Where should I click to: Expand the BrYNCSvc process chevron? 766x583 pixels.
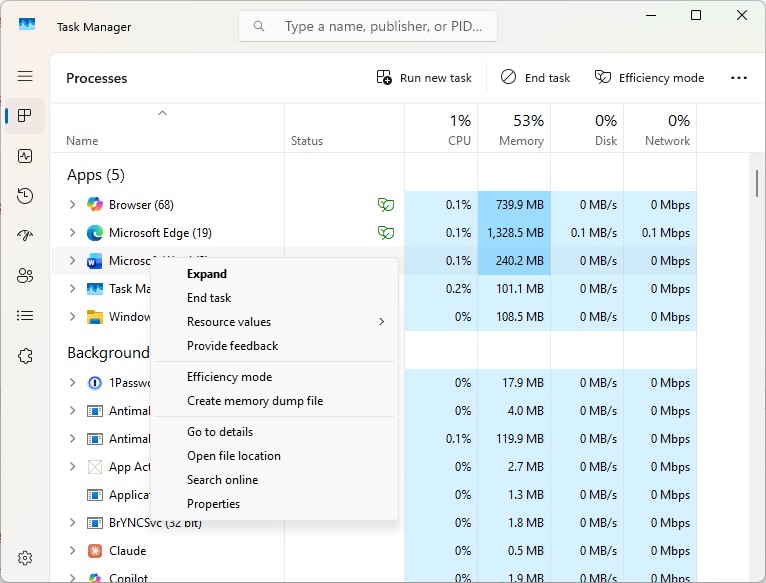(72, 522)
